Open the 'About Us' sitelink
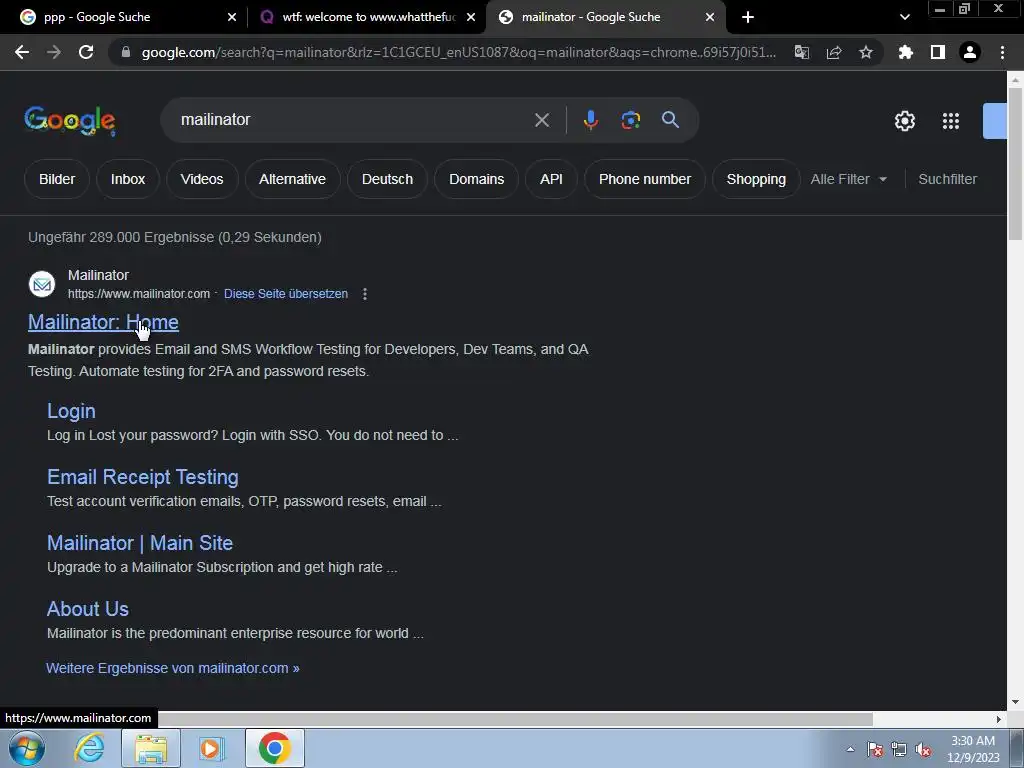1024x768 pixels. point(88,609)
